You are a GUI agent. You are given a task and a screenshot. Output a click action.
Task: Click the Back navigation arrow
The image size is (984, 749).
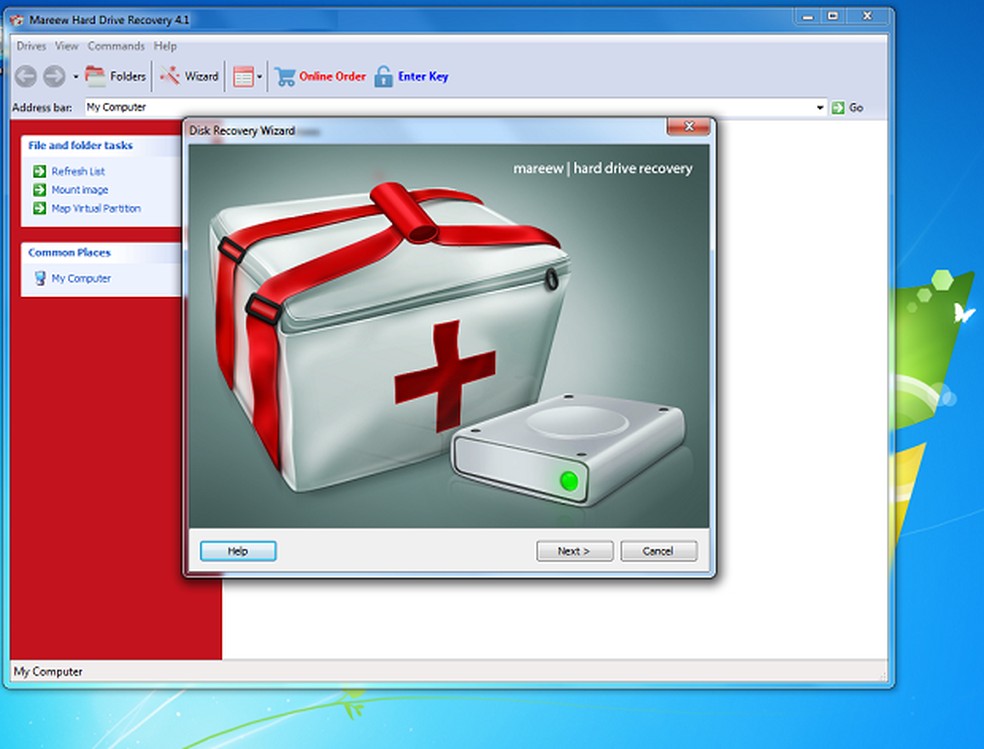pos(26,77)
